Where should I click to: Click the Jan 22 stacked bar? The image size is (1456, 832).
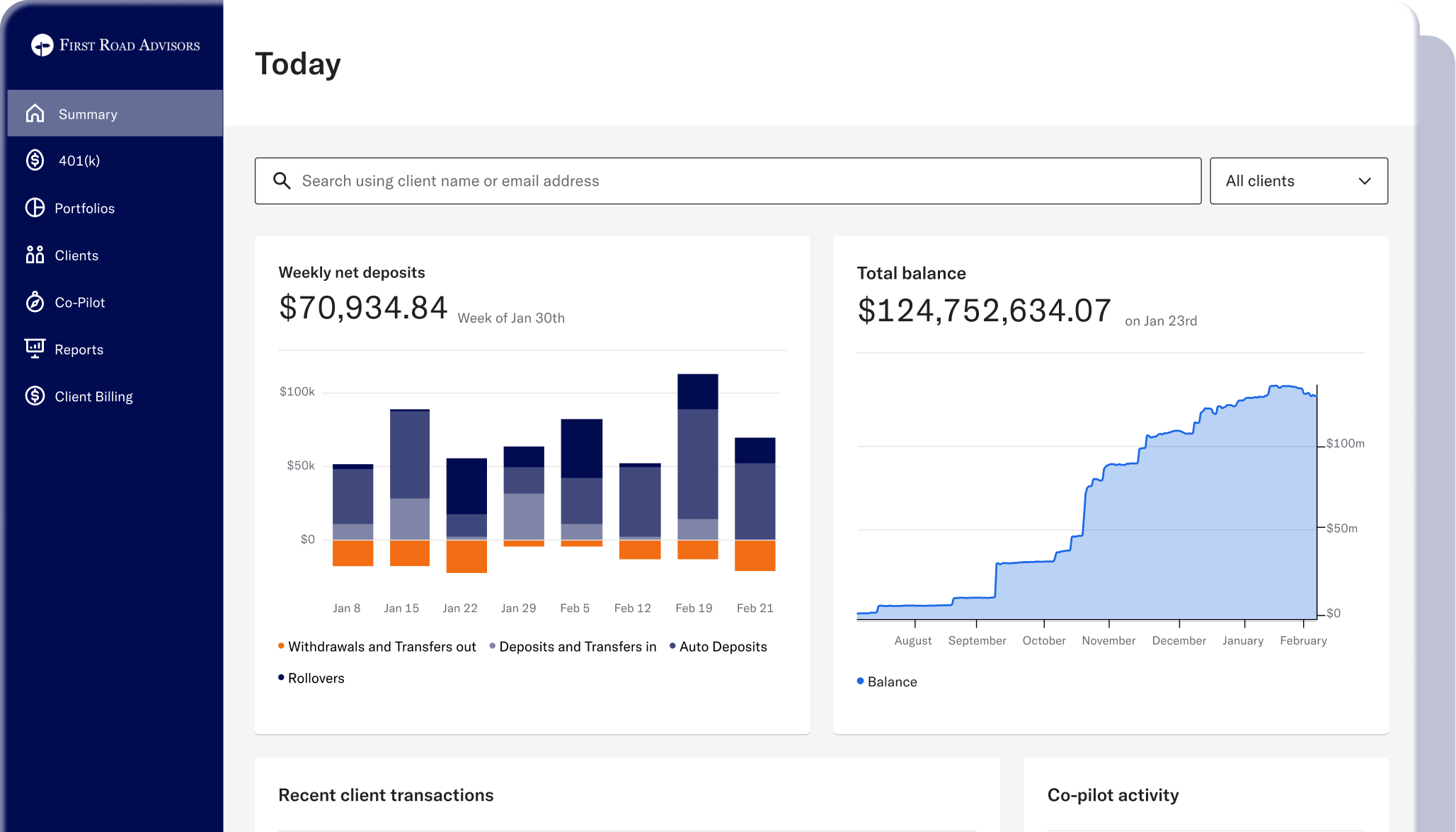[466, 515]
